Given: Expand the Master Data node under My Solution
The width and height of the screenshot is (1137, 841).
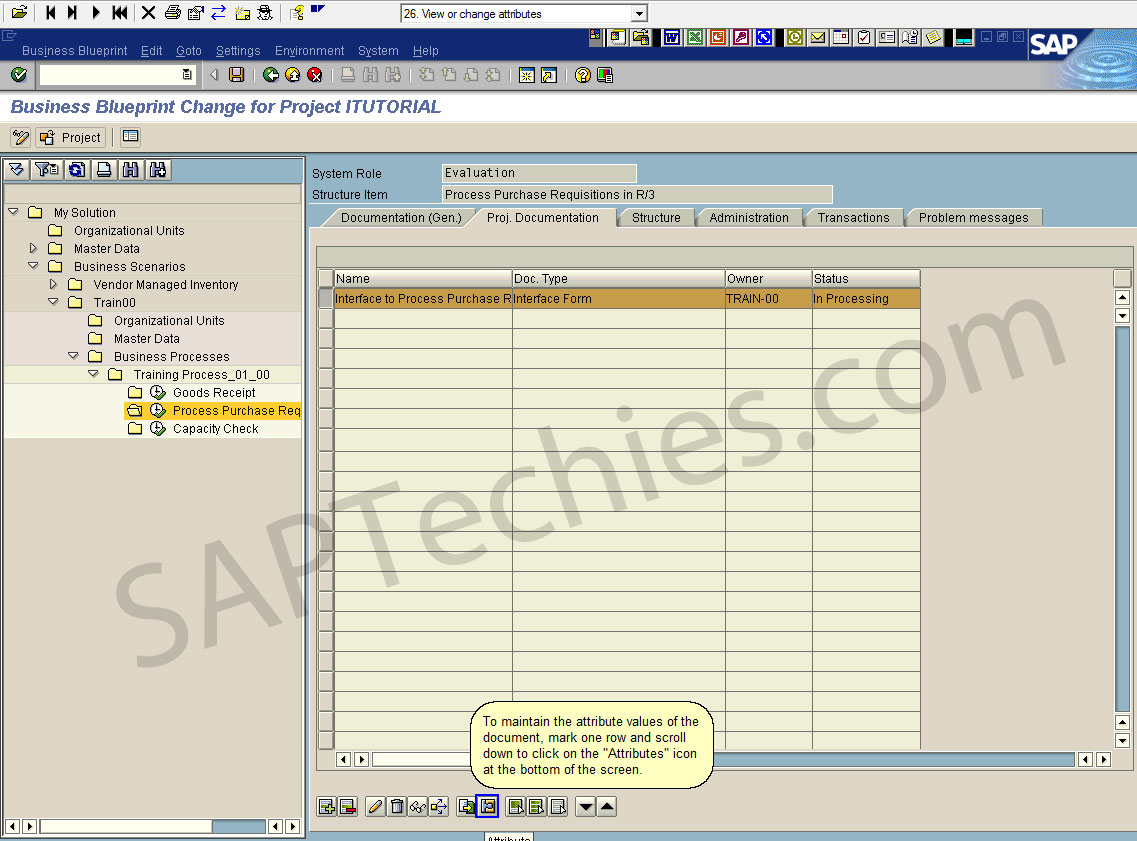Looking at the screenshot, I should [33, 248].
